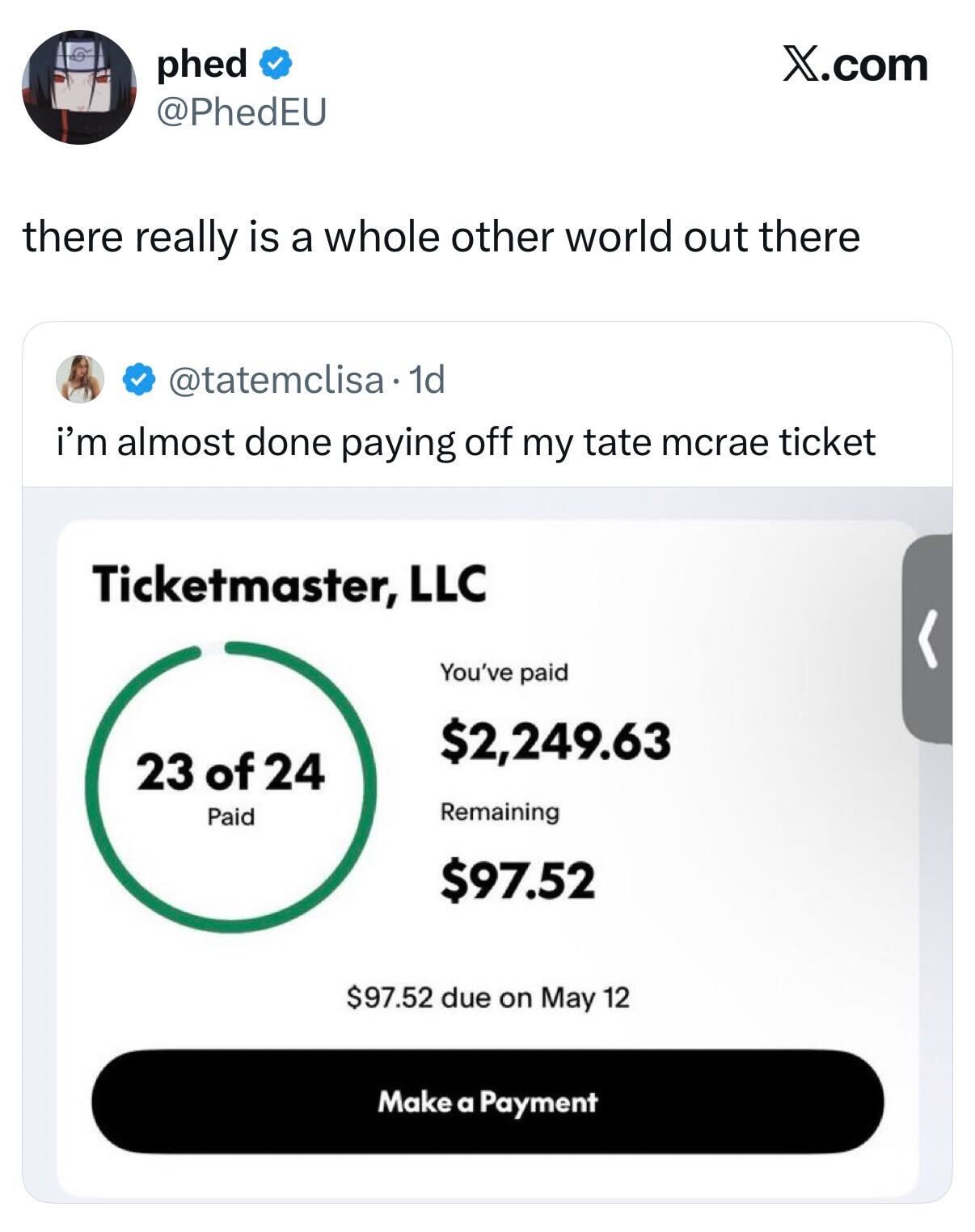The image size is (975, 1232).
Task: Click the You've paid label
Action: (x=504, y=672)
